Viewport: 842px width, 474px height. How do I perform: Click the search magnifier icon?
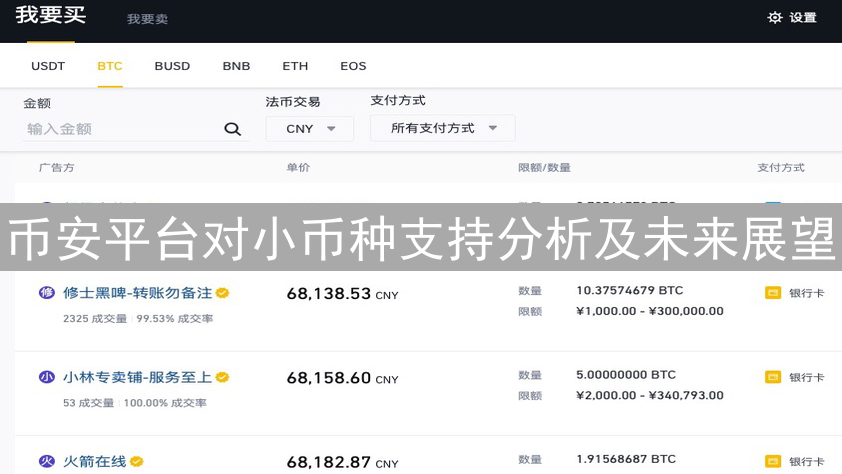233,129
